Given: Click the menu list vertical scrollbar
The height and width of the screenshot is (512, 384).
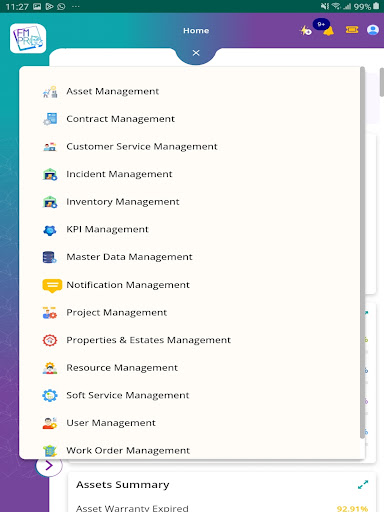Looking at the screenshot, I should 362,253.
